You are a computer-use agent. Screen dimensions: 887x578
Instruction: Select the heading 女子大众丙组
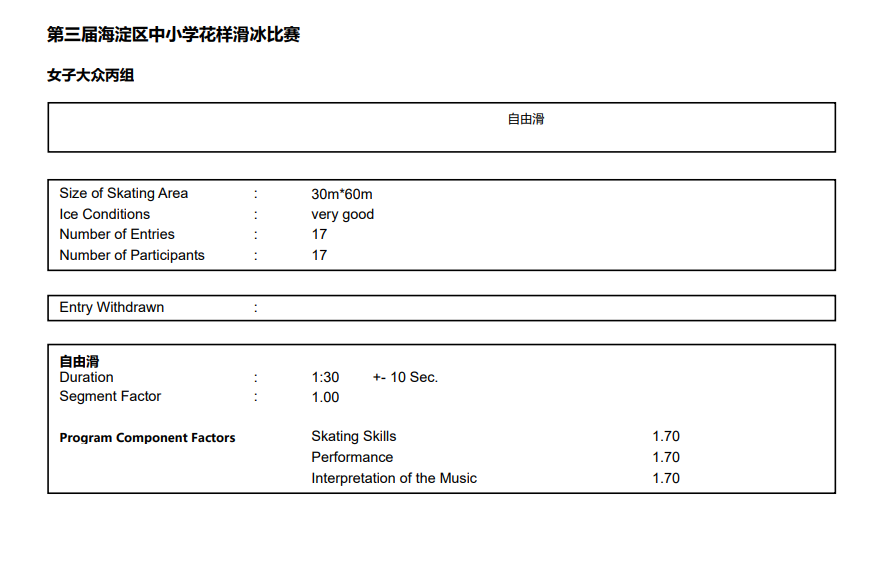(91, 75)
